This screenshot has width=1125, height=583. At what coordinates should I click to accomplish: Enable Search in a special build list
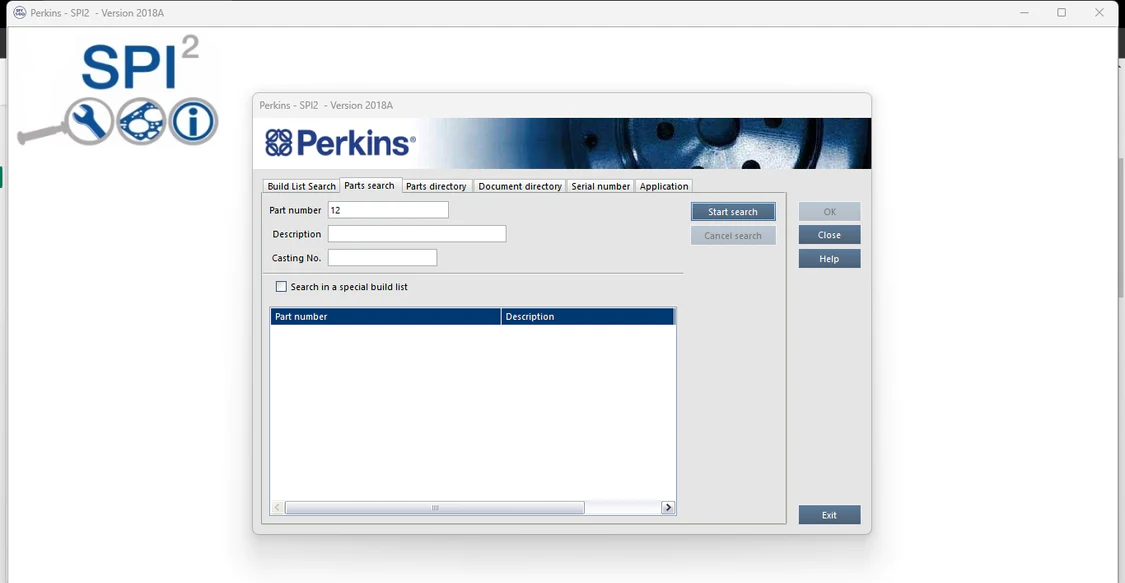click(x=281, y=287)
